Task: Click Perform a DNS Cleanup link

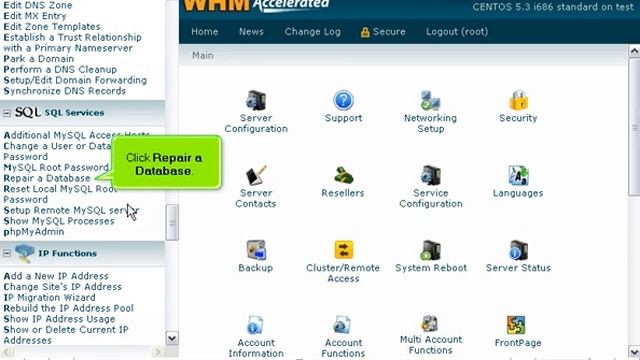Action: click(x=60, y=69)
